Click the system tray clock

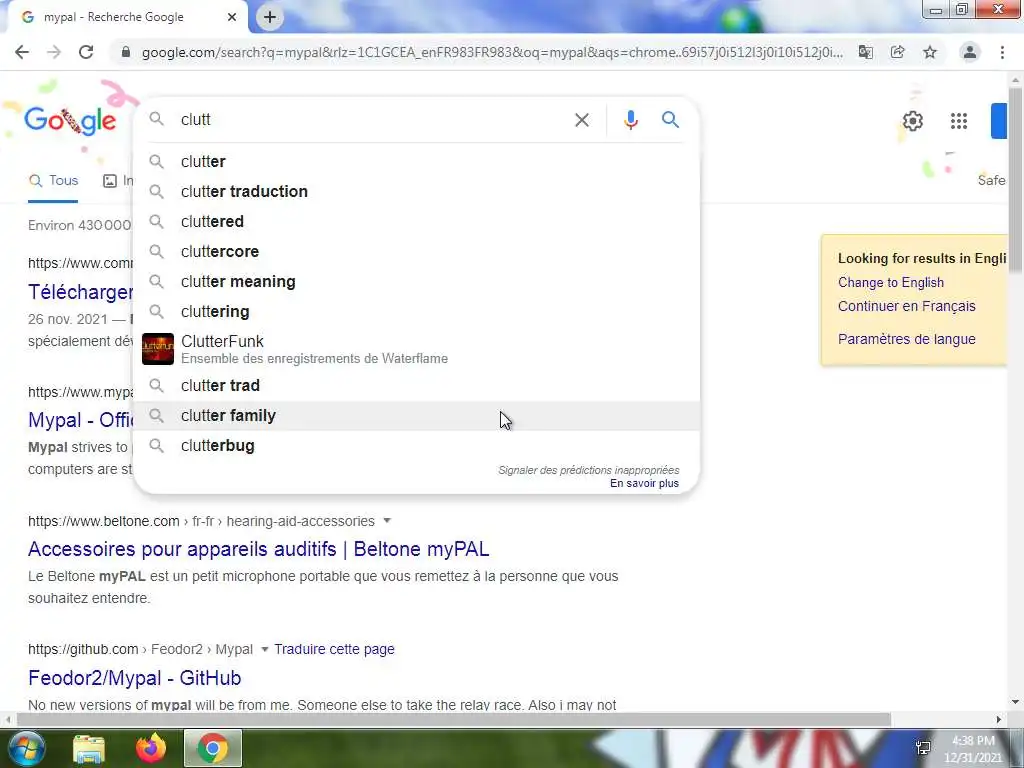[972, 749]
